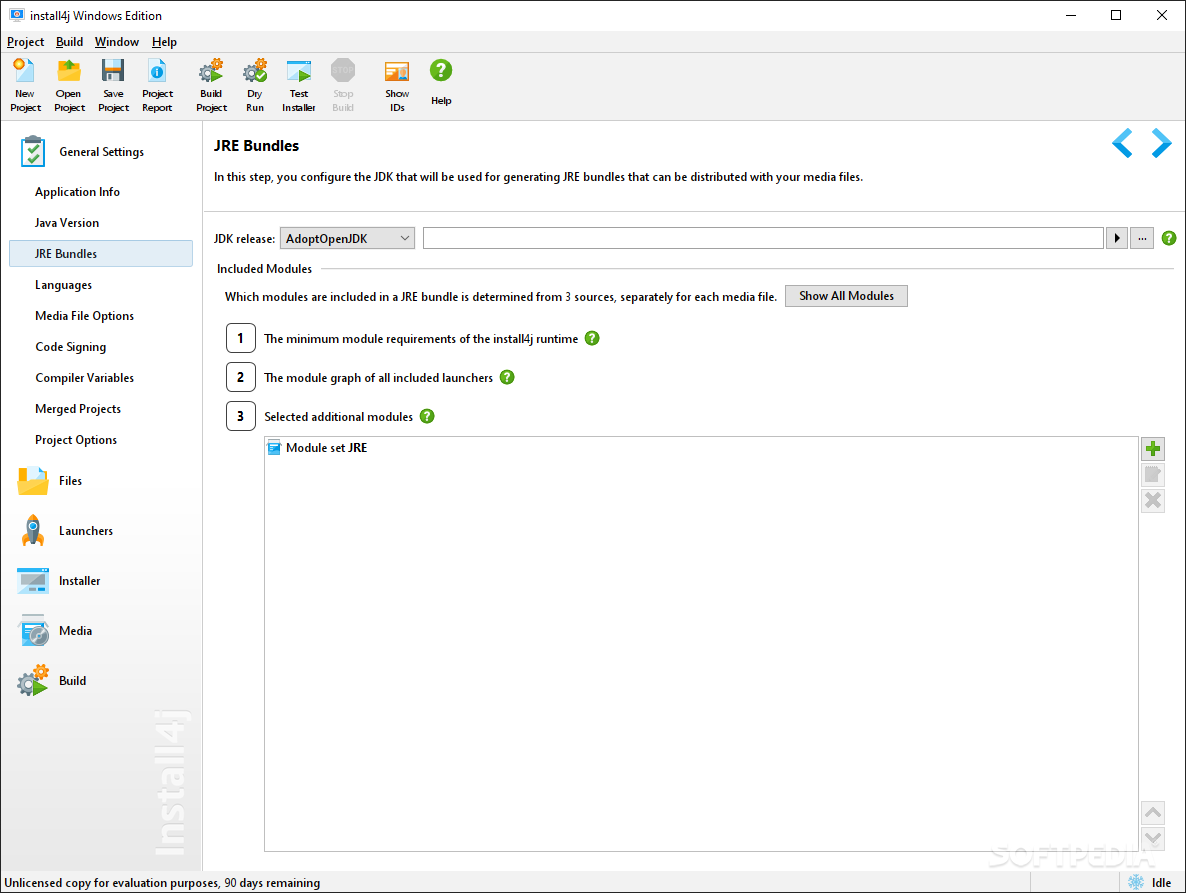Viewport: 1186px width, 893px height.
Task: Move the selected module up
Action: point(1153,813)
